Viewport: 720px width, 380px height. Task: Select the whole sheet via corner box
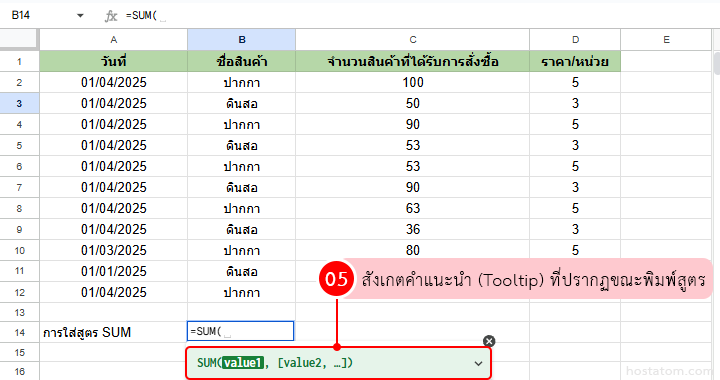[19, 39]
